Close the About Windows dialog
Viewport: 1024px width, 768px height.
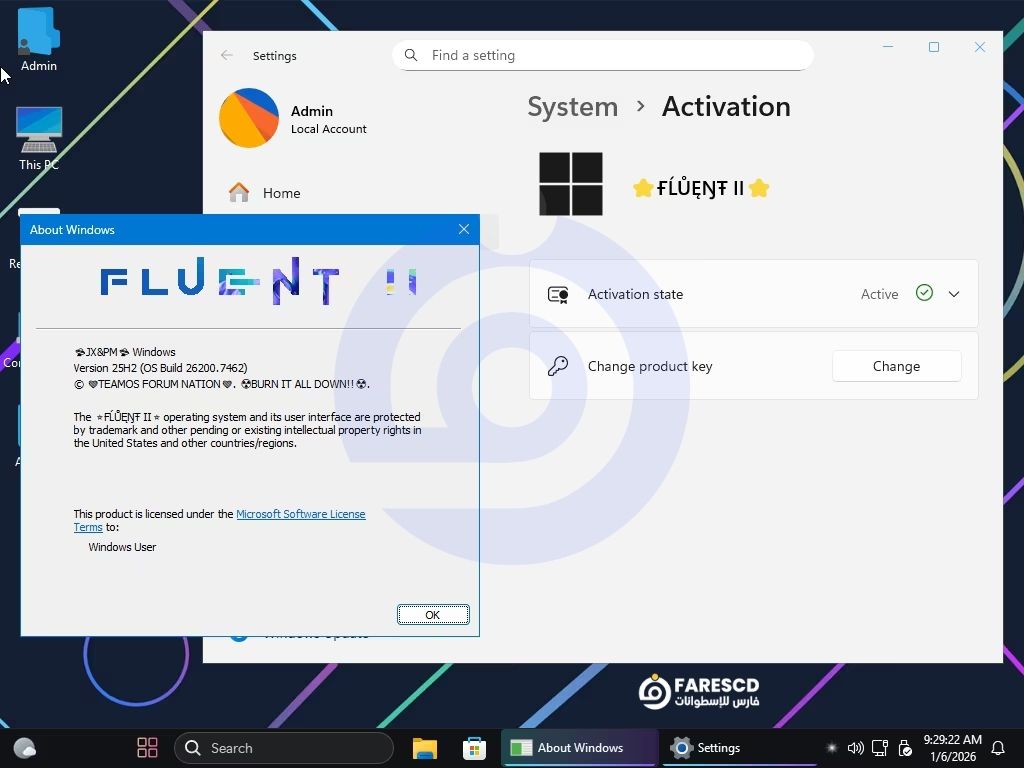[464, 229]
